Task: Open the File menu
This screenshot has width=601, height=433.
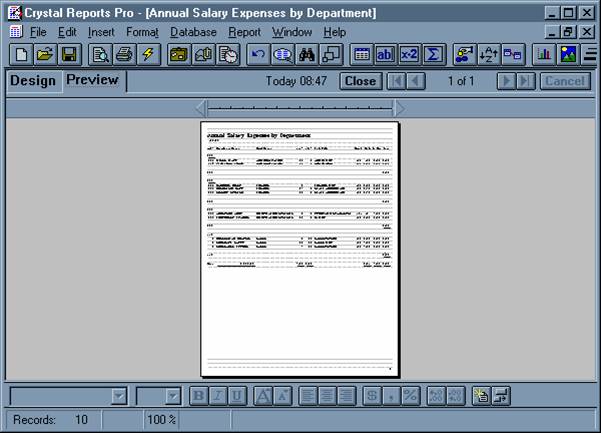Action: tap(38, 32)
